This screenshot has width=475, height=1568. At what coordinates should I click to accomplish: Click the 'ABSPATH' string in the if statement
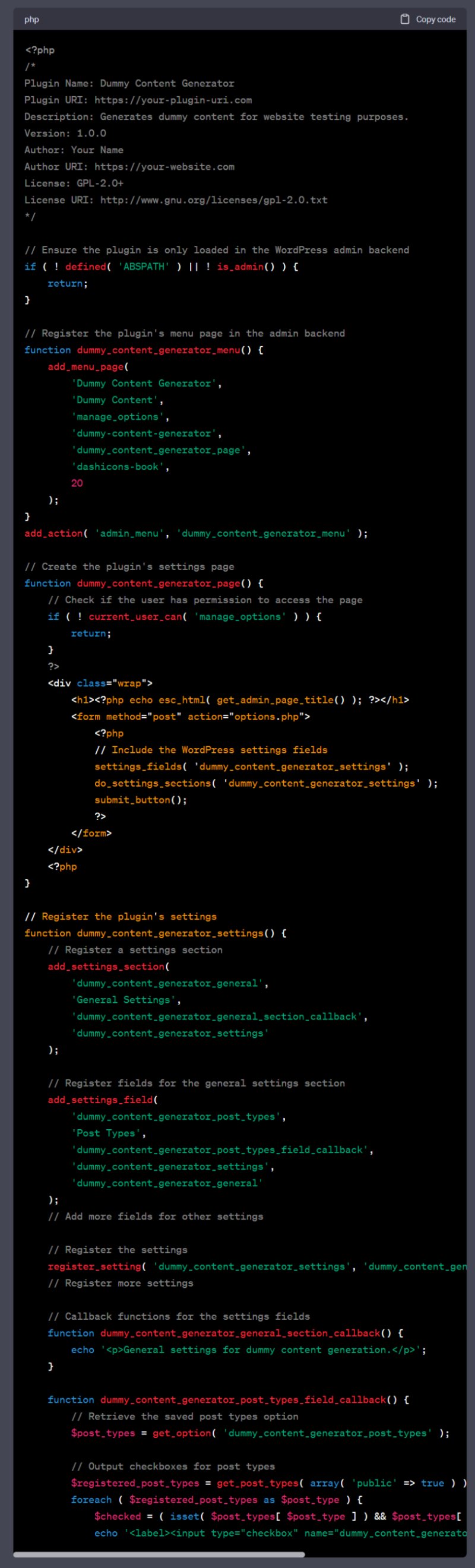click(144, 267)
